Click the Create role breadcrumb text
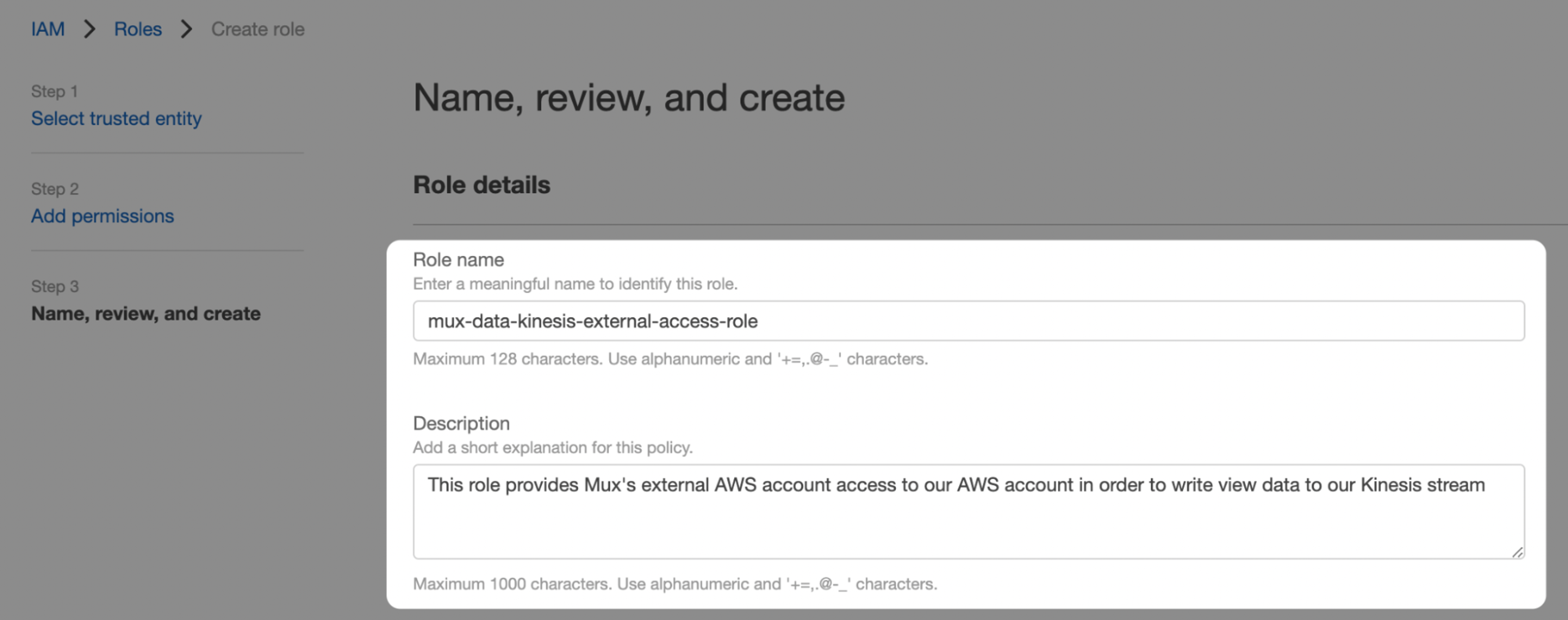Screen dimensions: 1568x620 tap(258, 29)
